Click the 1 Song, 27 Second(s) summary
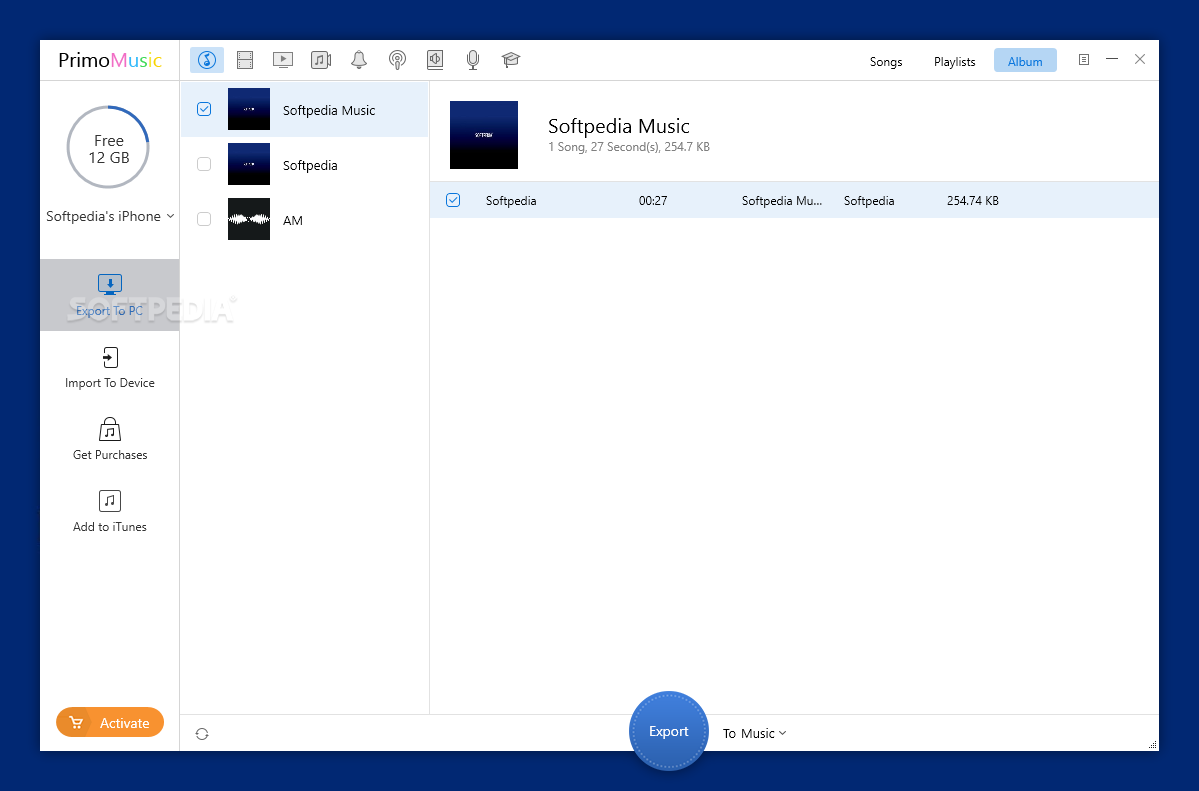This screenshot has width=1199, height=791. tap(629, 147)
